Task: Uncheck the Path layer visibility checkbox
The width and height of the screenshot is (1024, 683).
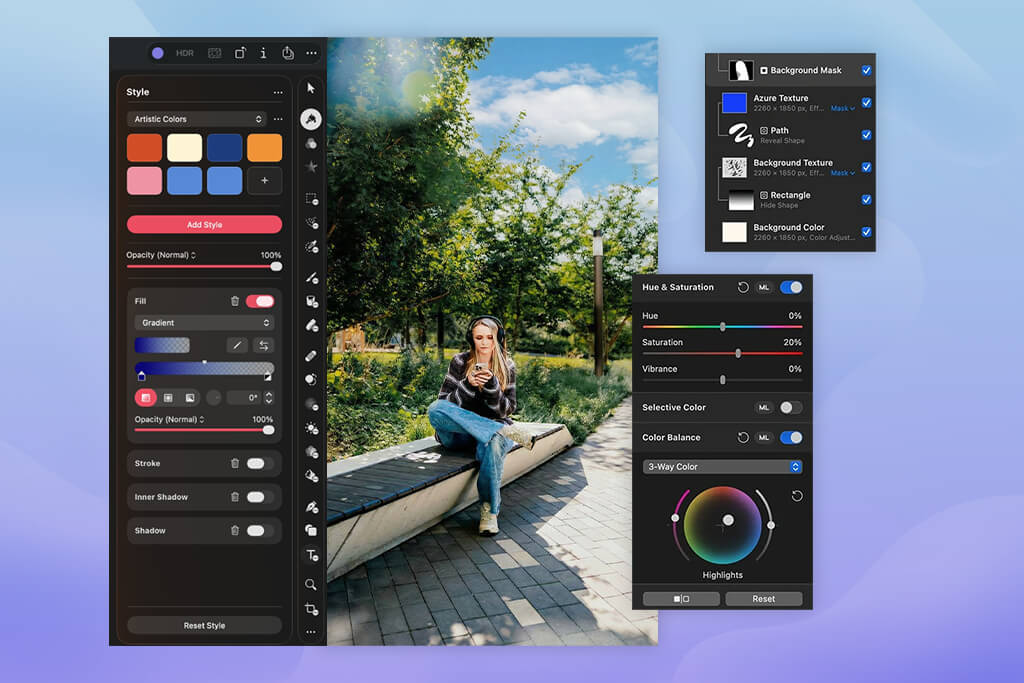Action: click(x=866, y=135)
